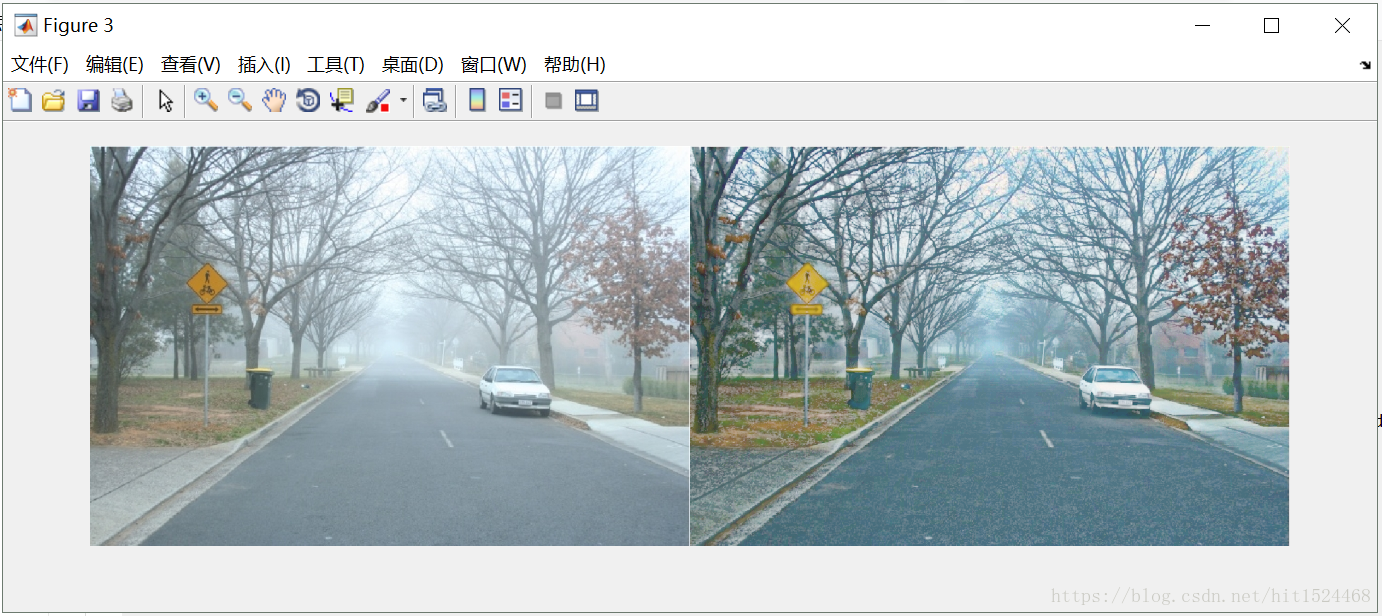Screen dimensions: 1382x616
Task: Print the figure using printer icon
Action: pyautogui.click(x=122, y=100)
